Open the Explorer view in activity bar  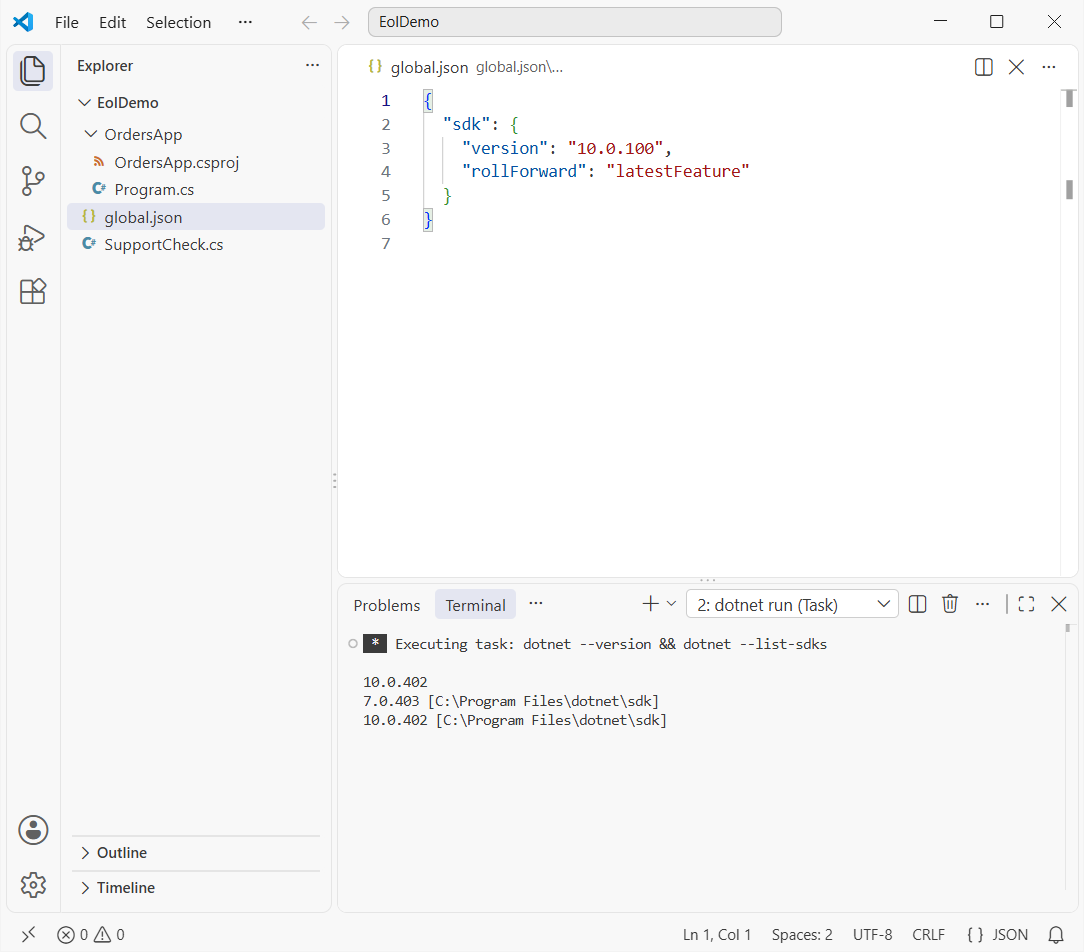pyautogui.click(x=32, y=71)
